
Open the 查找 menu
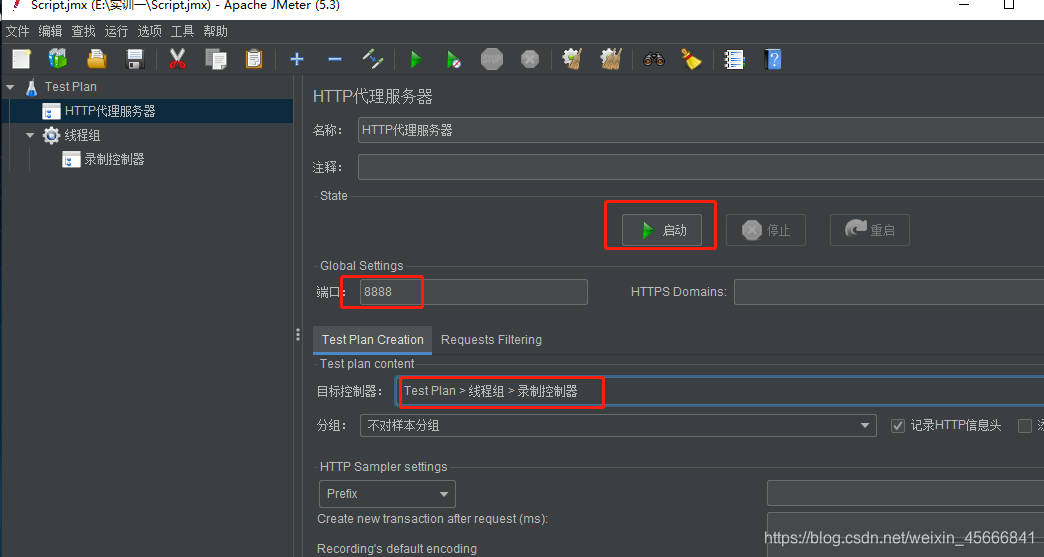(x=83, y=31)
